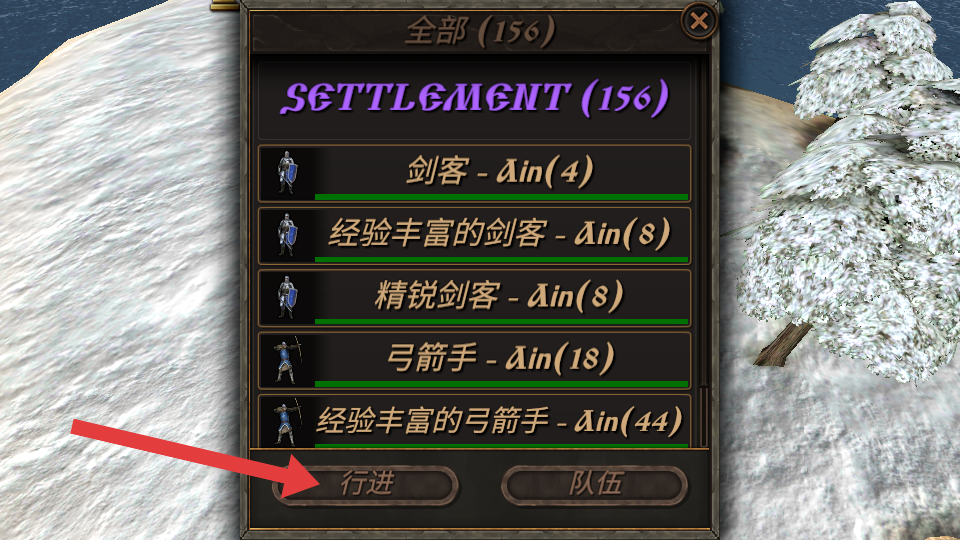Choose the 精锐剑客 - Ain(8) entry text

500,296
